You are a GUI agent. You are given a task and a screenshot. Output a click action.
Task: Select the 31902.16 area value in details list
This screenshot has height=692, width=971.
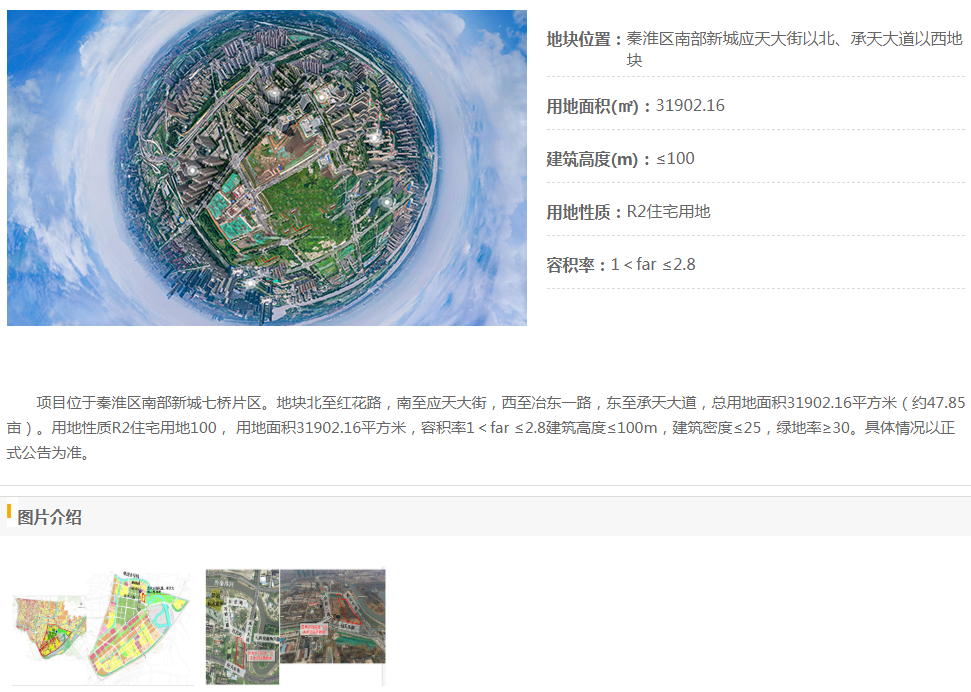point(690,106)
